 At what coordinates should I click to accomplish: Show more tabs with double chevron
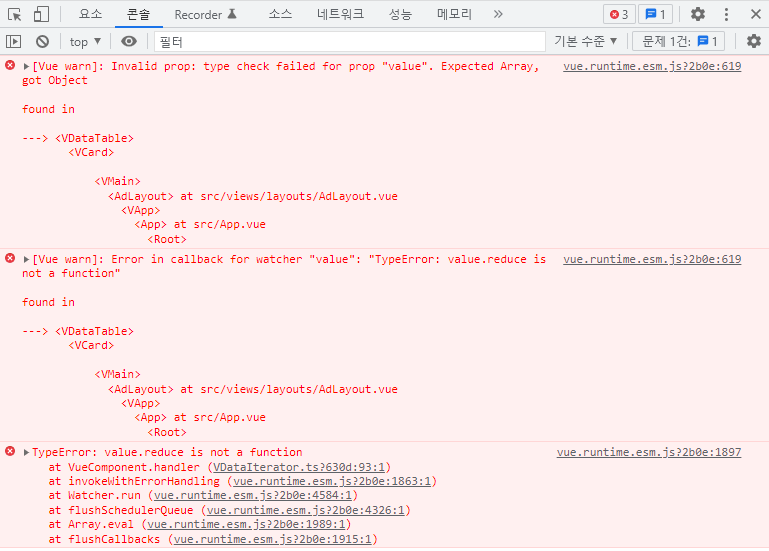pos(498,14)
